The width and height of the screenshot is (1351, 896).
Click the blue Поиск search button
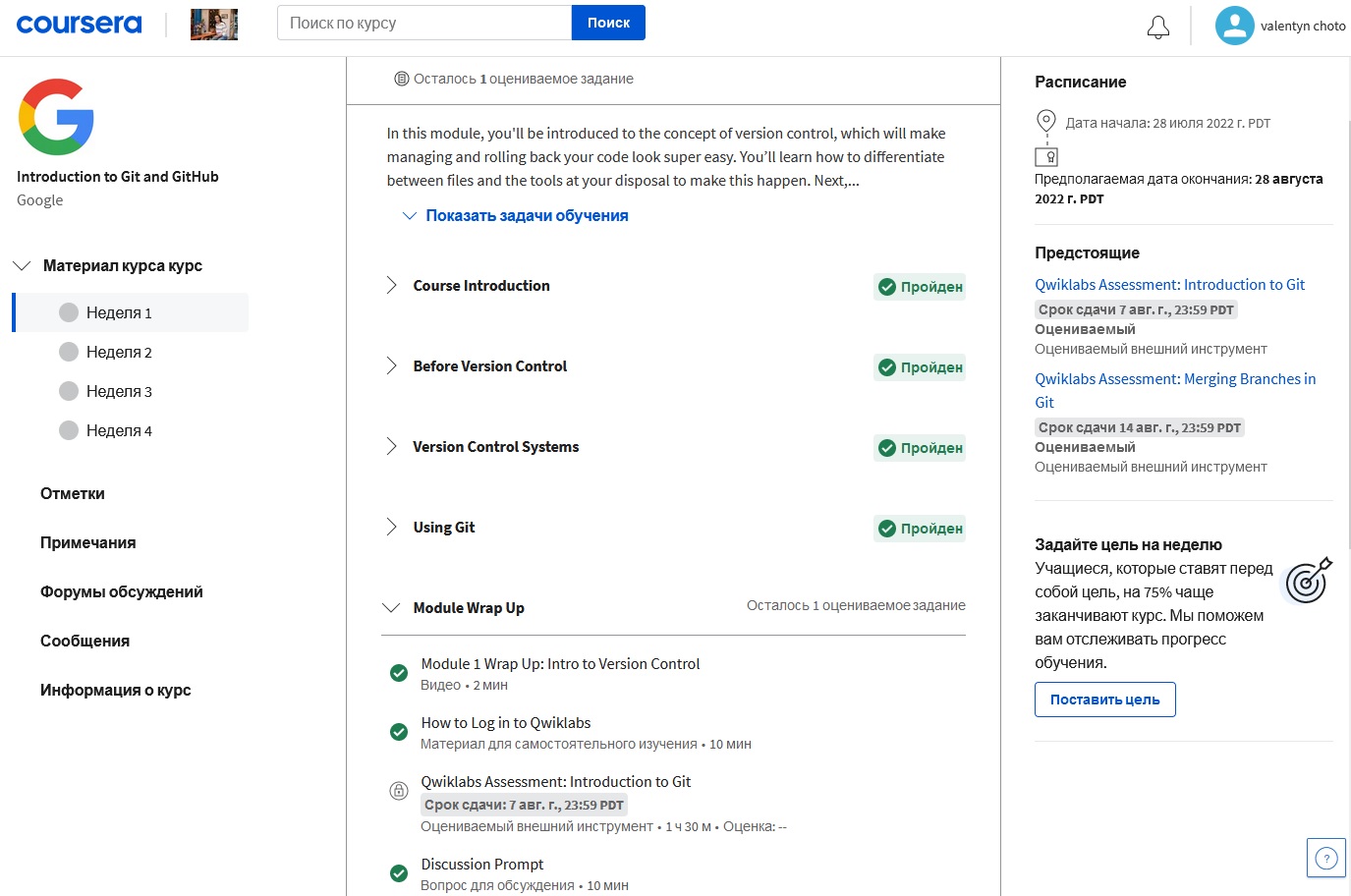click(x=608, y=23)
